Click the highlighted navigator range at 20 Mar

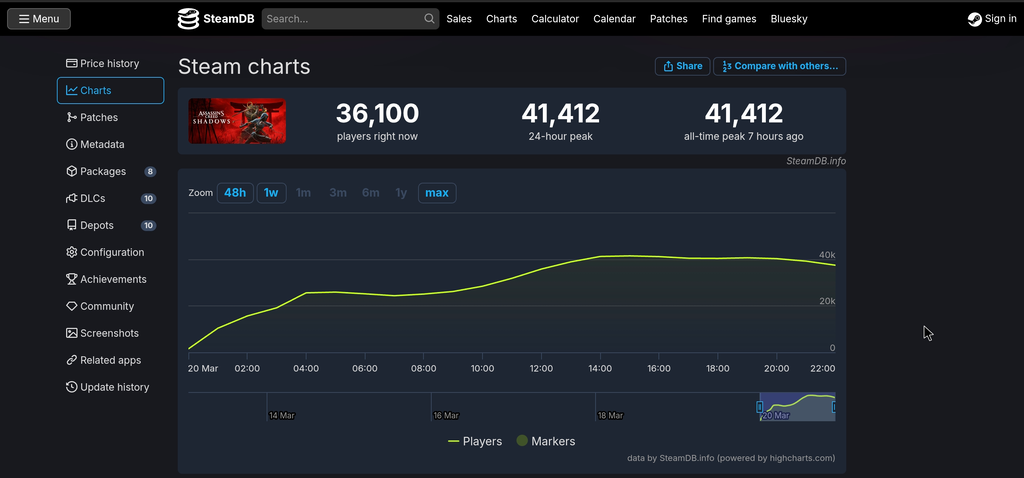tap(797, 407)
